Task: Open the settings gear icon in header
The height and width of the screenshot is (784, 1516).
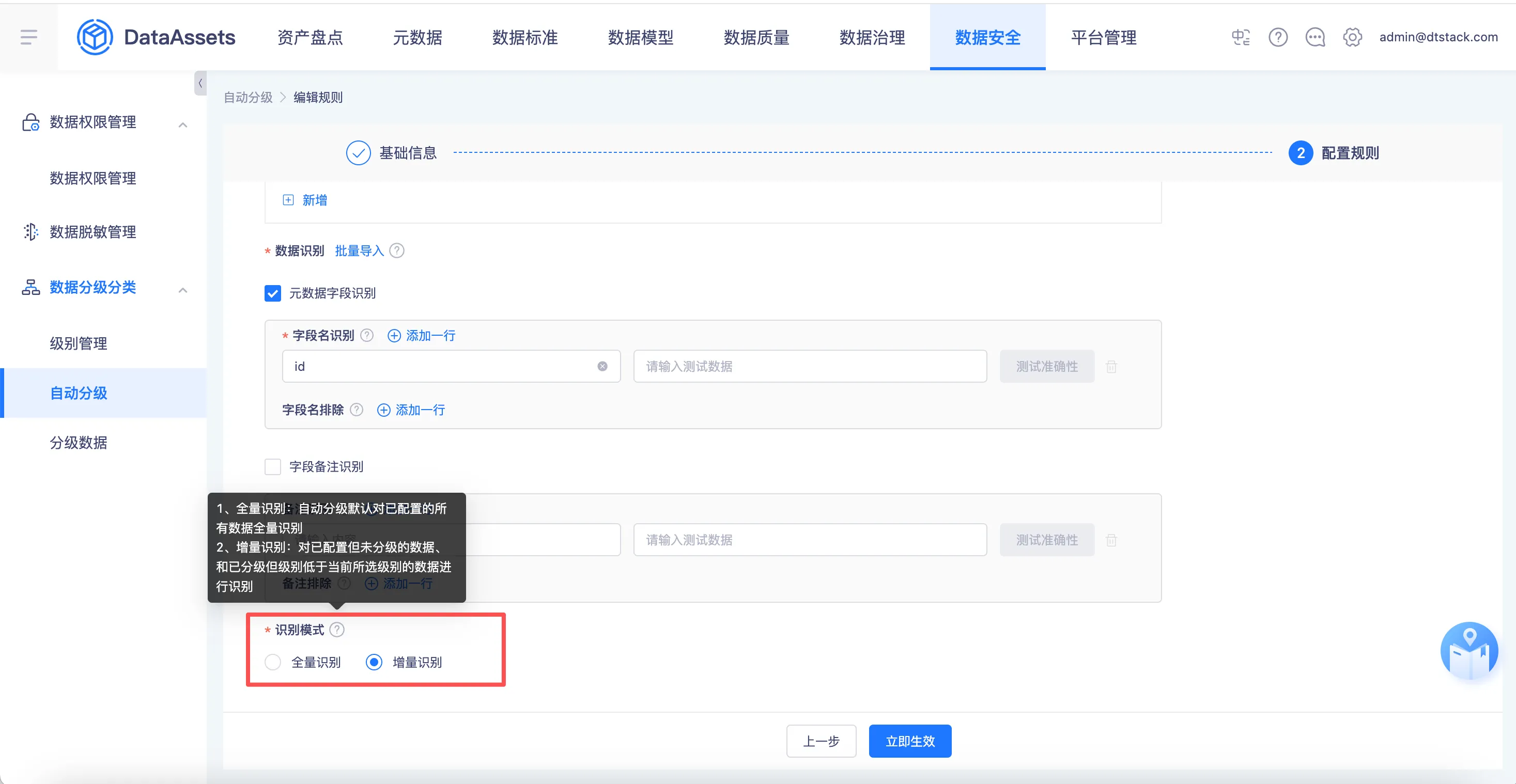Action: tap(1352, 37)
